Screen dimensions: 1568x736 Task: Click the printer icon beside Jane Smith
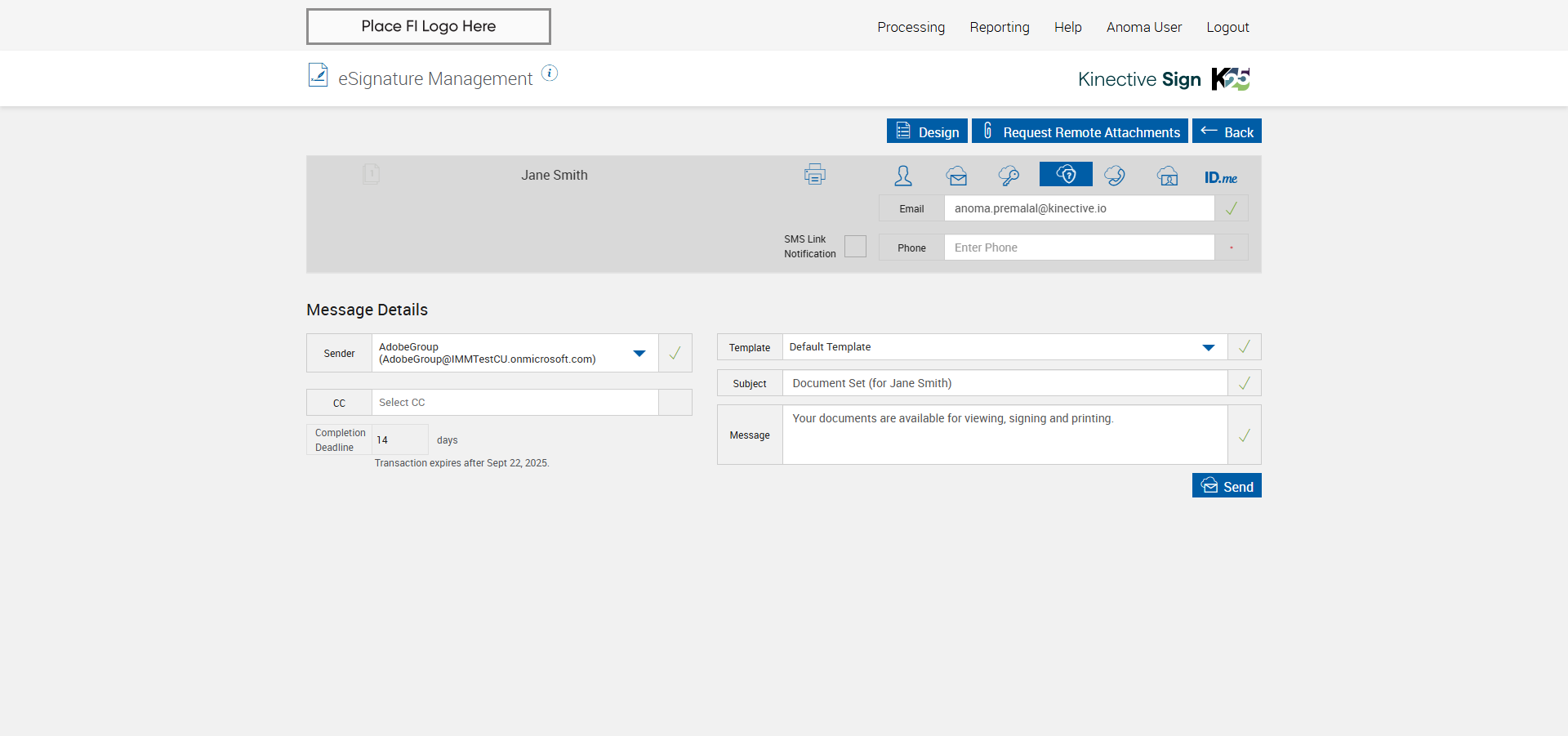coord(814,174)
